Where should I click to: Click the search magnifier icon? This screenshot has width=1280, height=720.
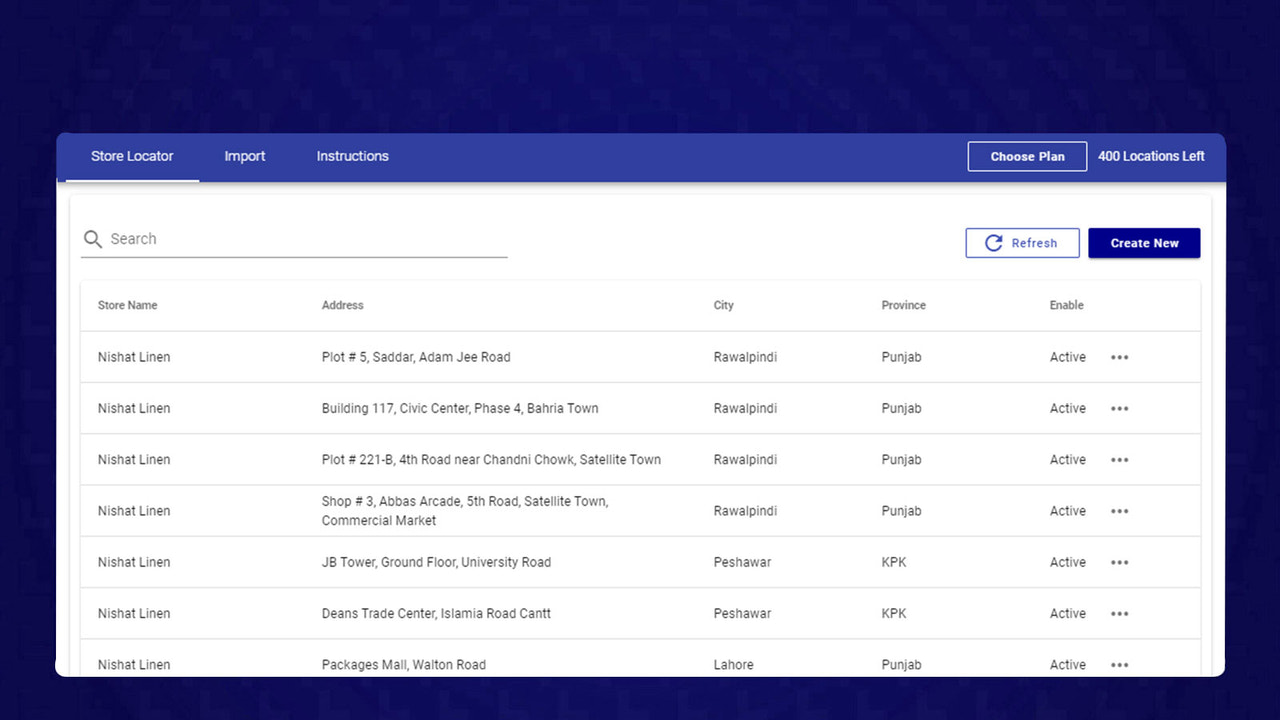tap(92, 239)
